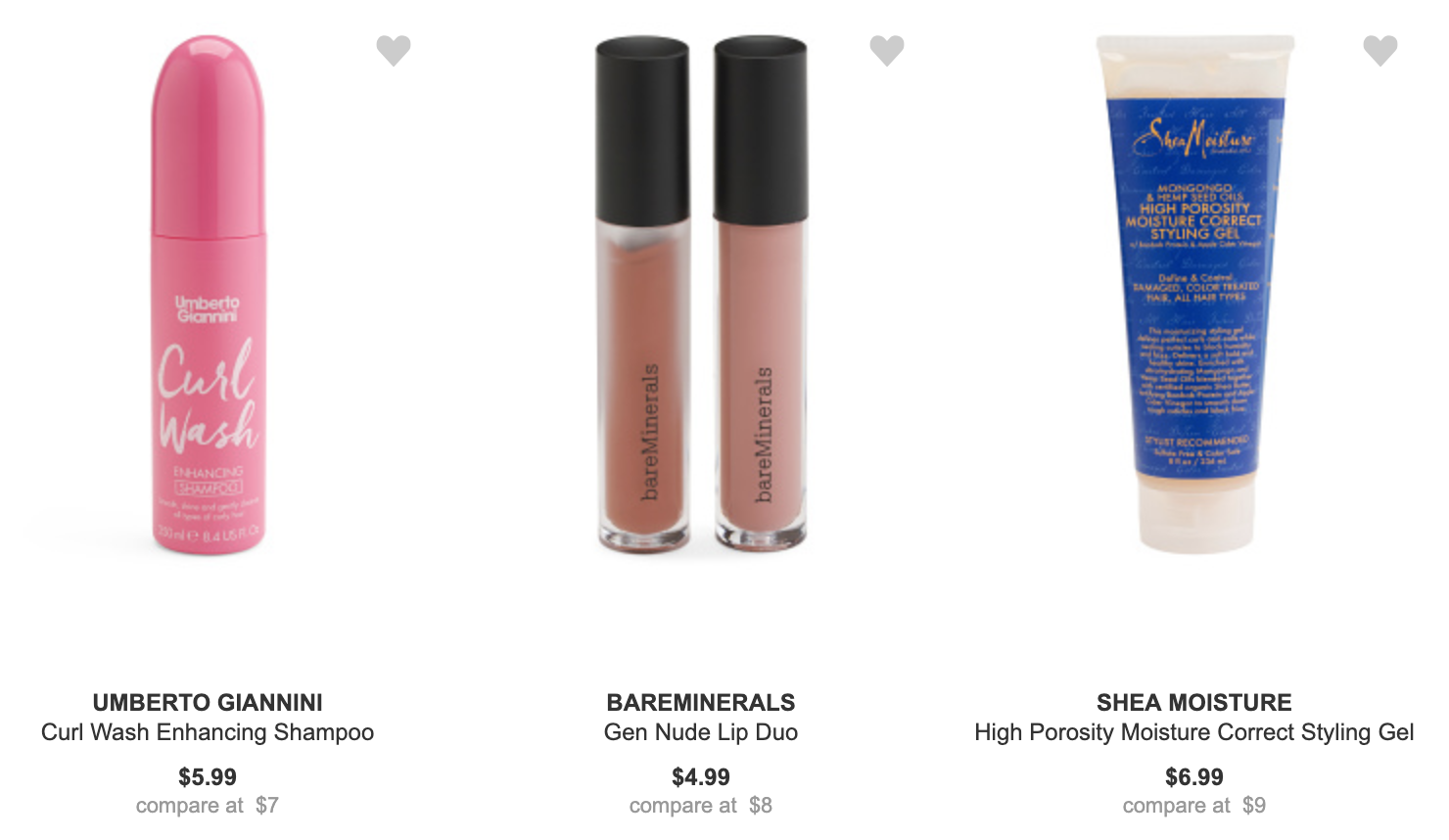Open the pink Curl Wash bottle image
1449x840 pixels.
[x=208, y=295]
